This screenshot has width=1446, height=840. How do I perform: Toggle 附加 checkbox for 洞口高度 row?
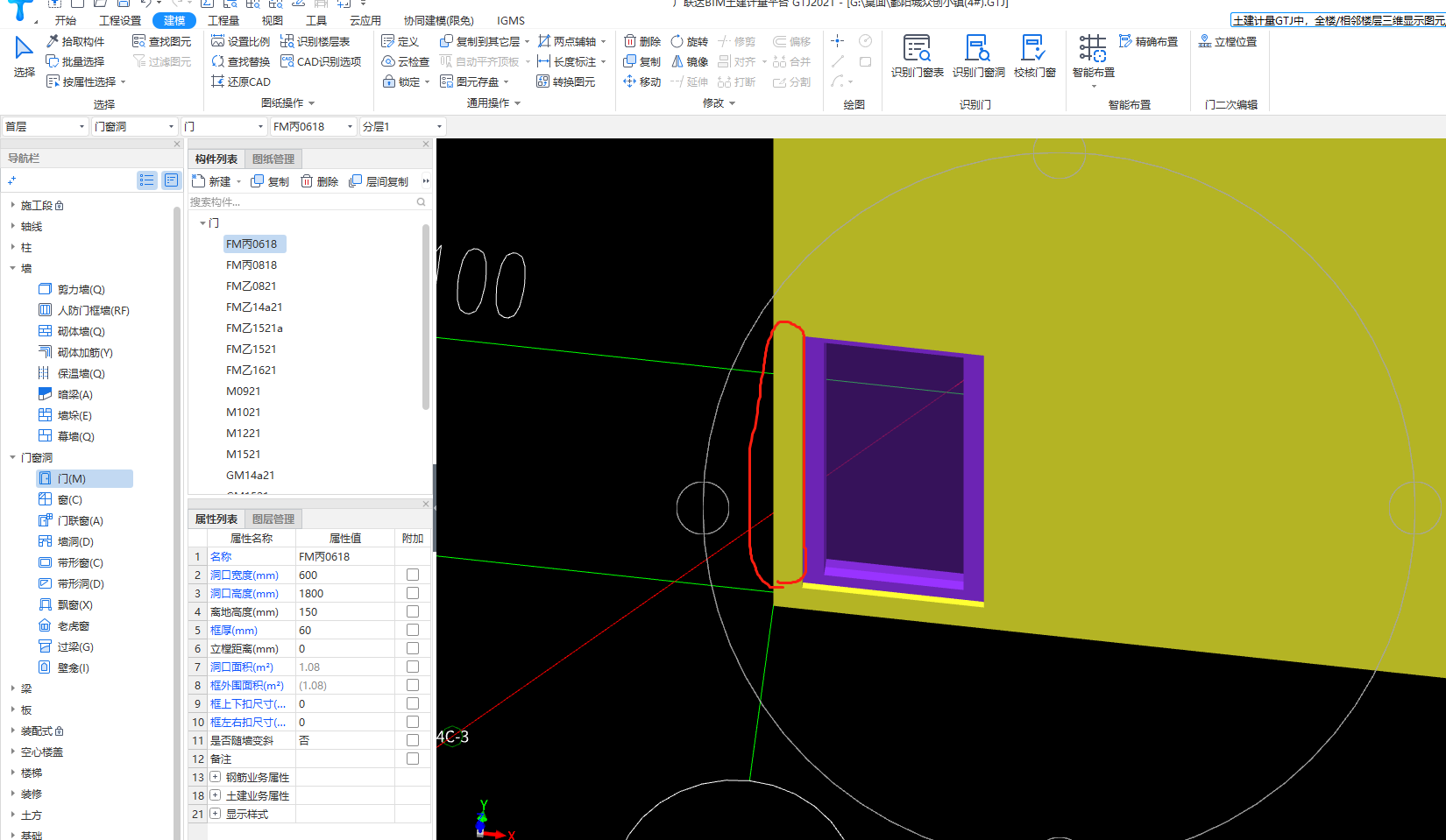click(413, 593)
